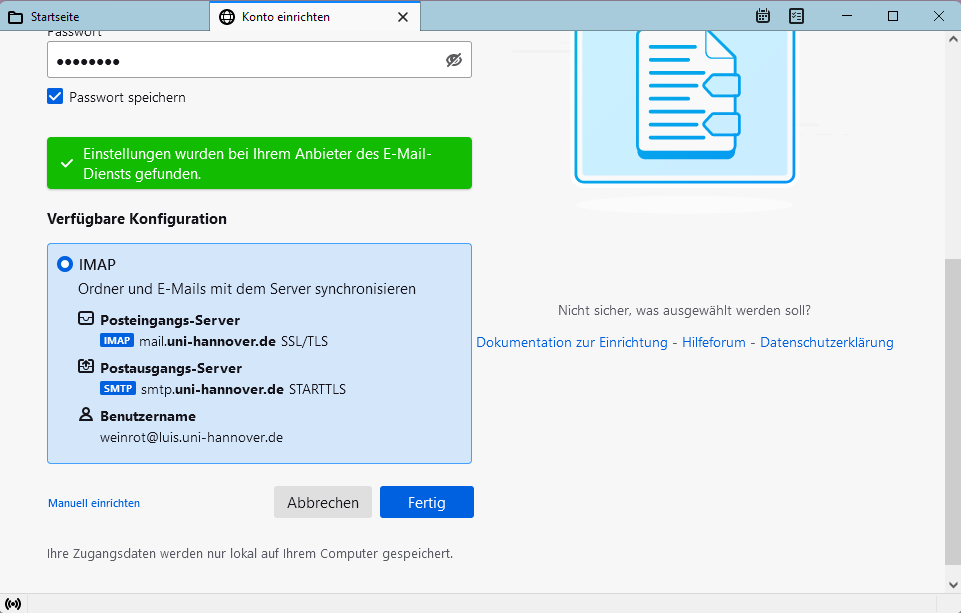Select the IMAP radio button
The image size is (961, 613).
click(x=65, y=265)
